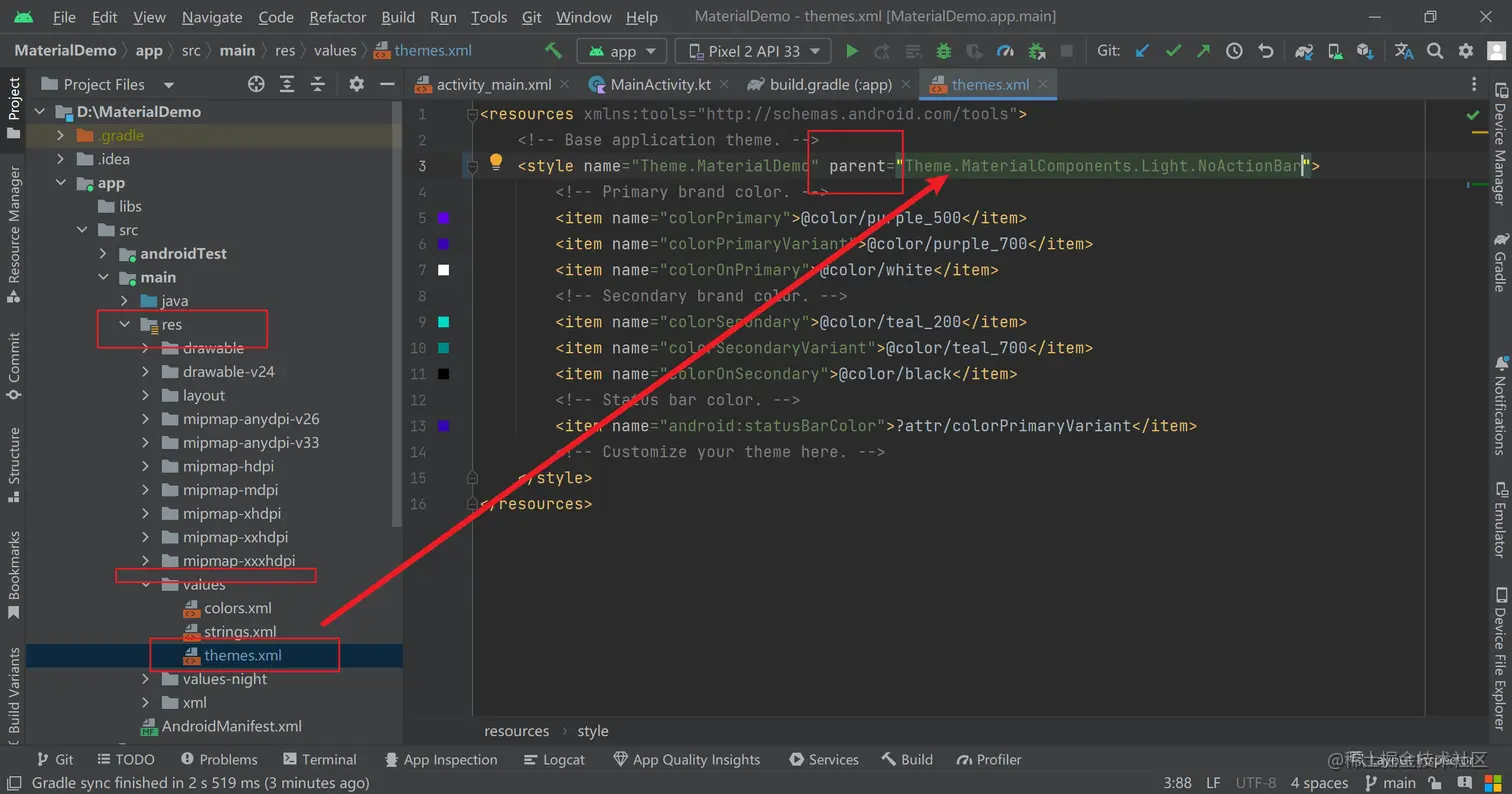Open the Refactor menu

tap(337, 17)
